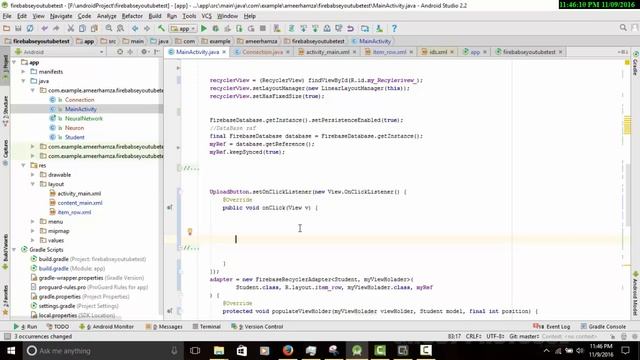Click the java breadcrumb in navigation bar
This screenshot has width=640, height=360.
click(x=160, y=41)
